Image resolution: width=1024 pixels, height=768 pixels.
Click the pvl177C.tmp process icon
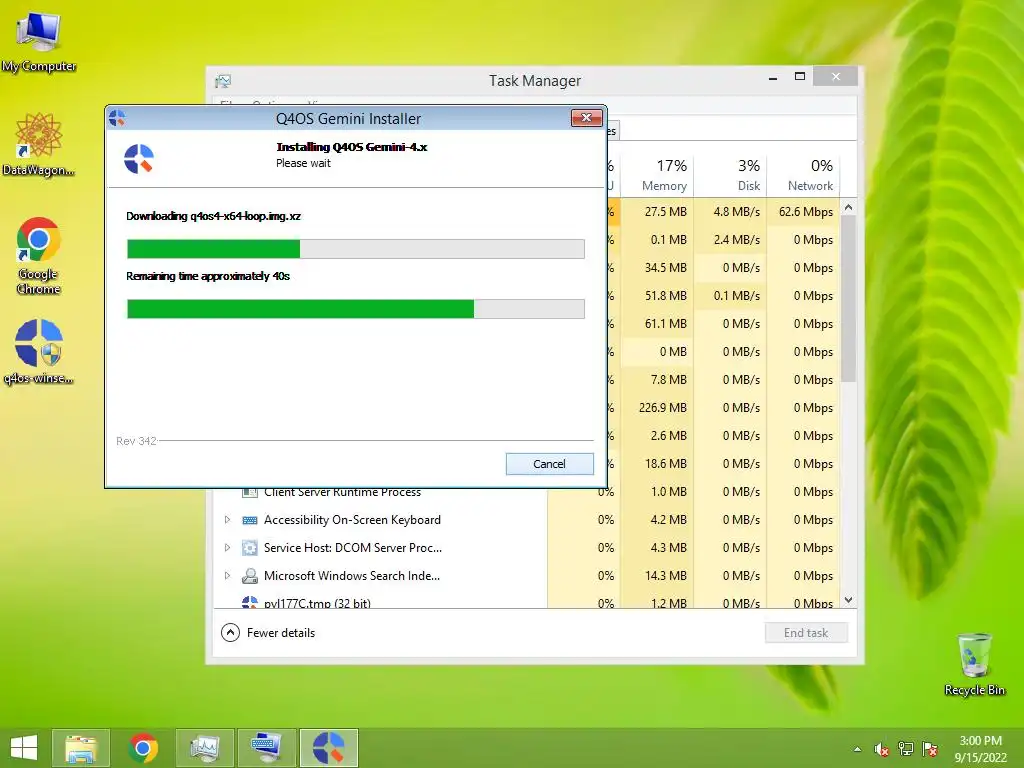(249, 602)
